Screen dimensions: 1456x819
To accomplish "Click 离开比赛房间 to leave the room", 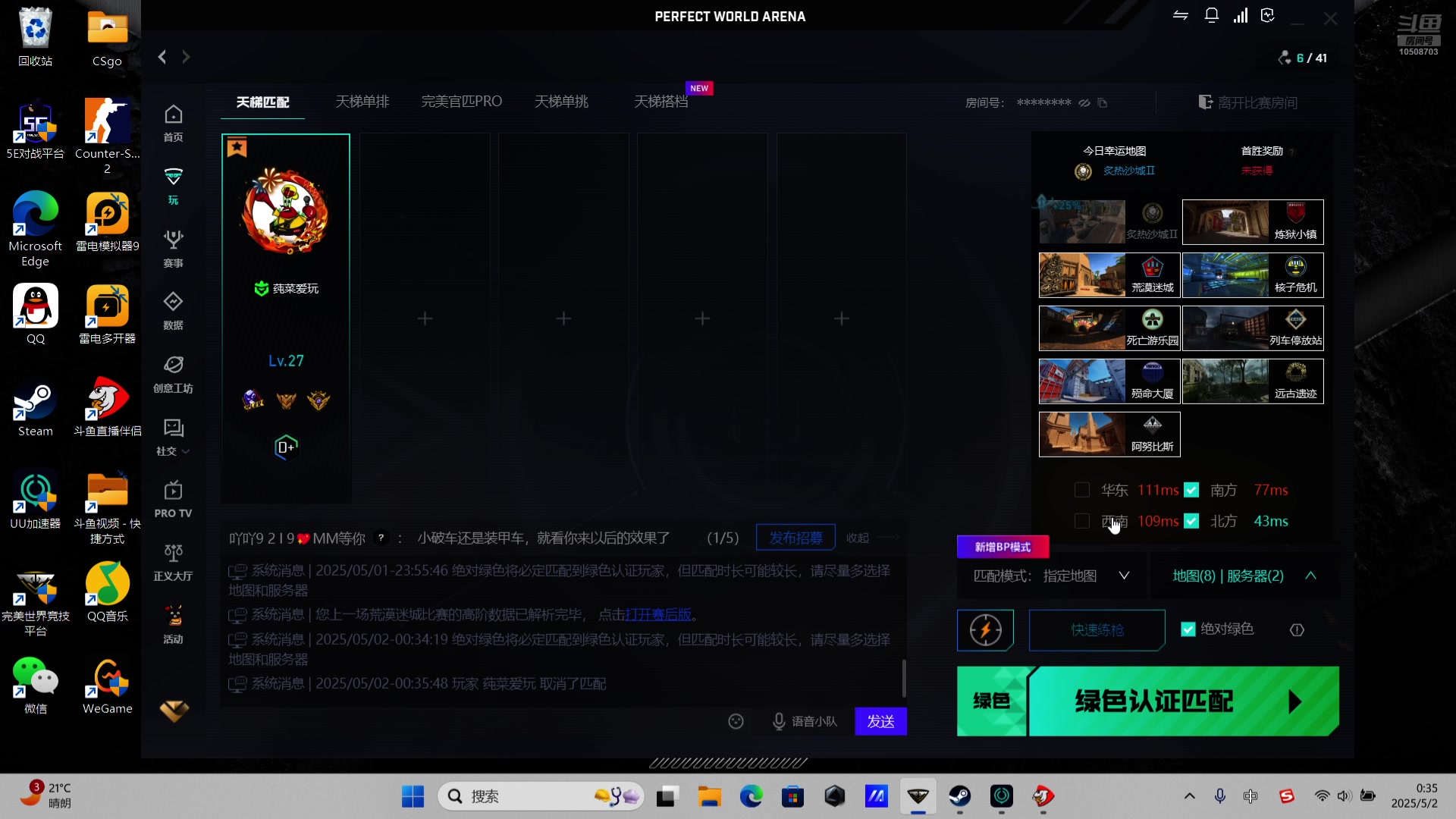I will 1248,102.
